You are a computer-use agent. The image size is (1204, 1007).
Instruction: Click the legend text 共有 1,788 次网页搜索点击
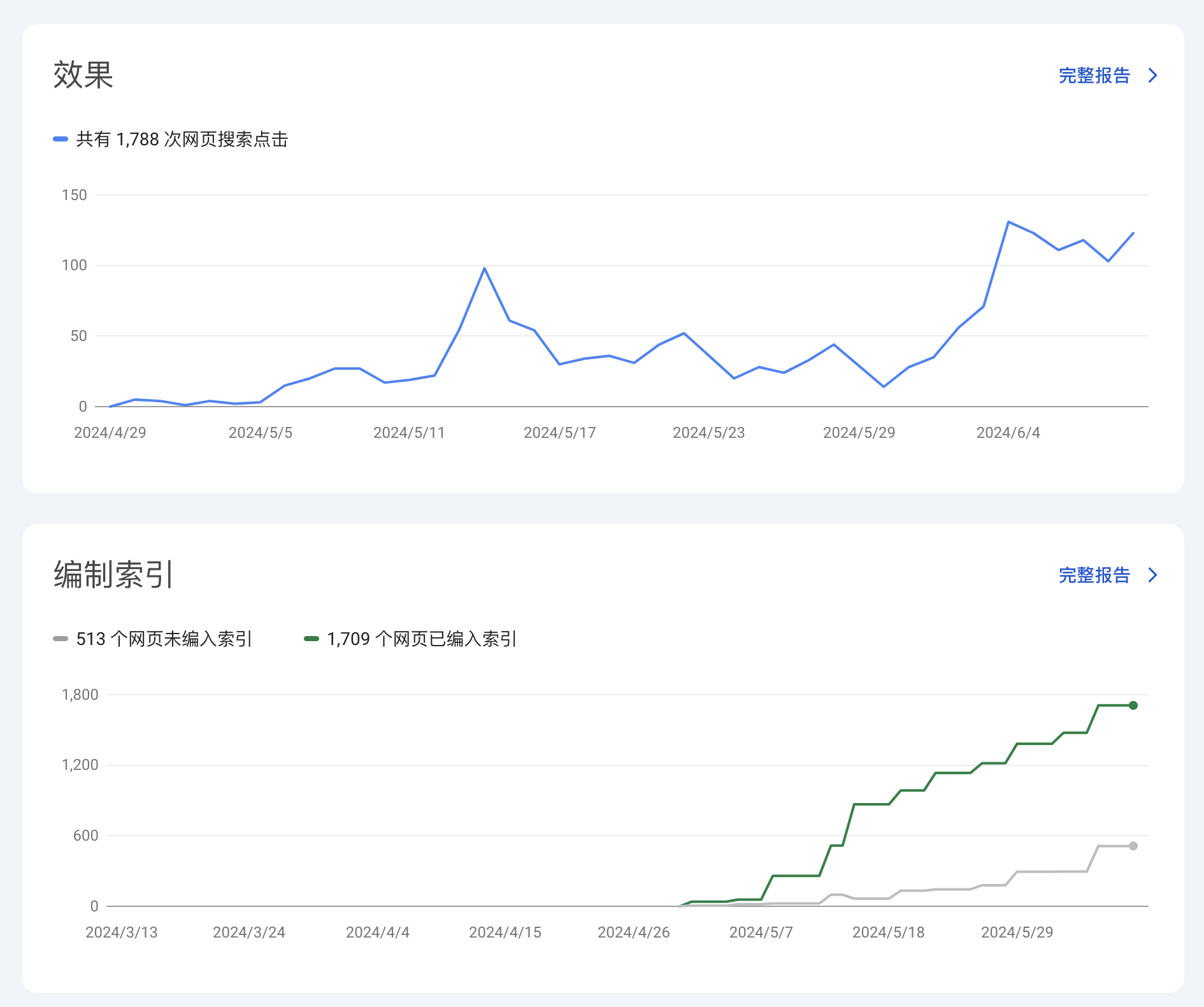[182, 140]
